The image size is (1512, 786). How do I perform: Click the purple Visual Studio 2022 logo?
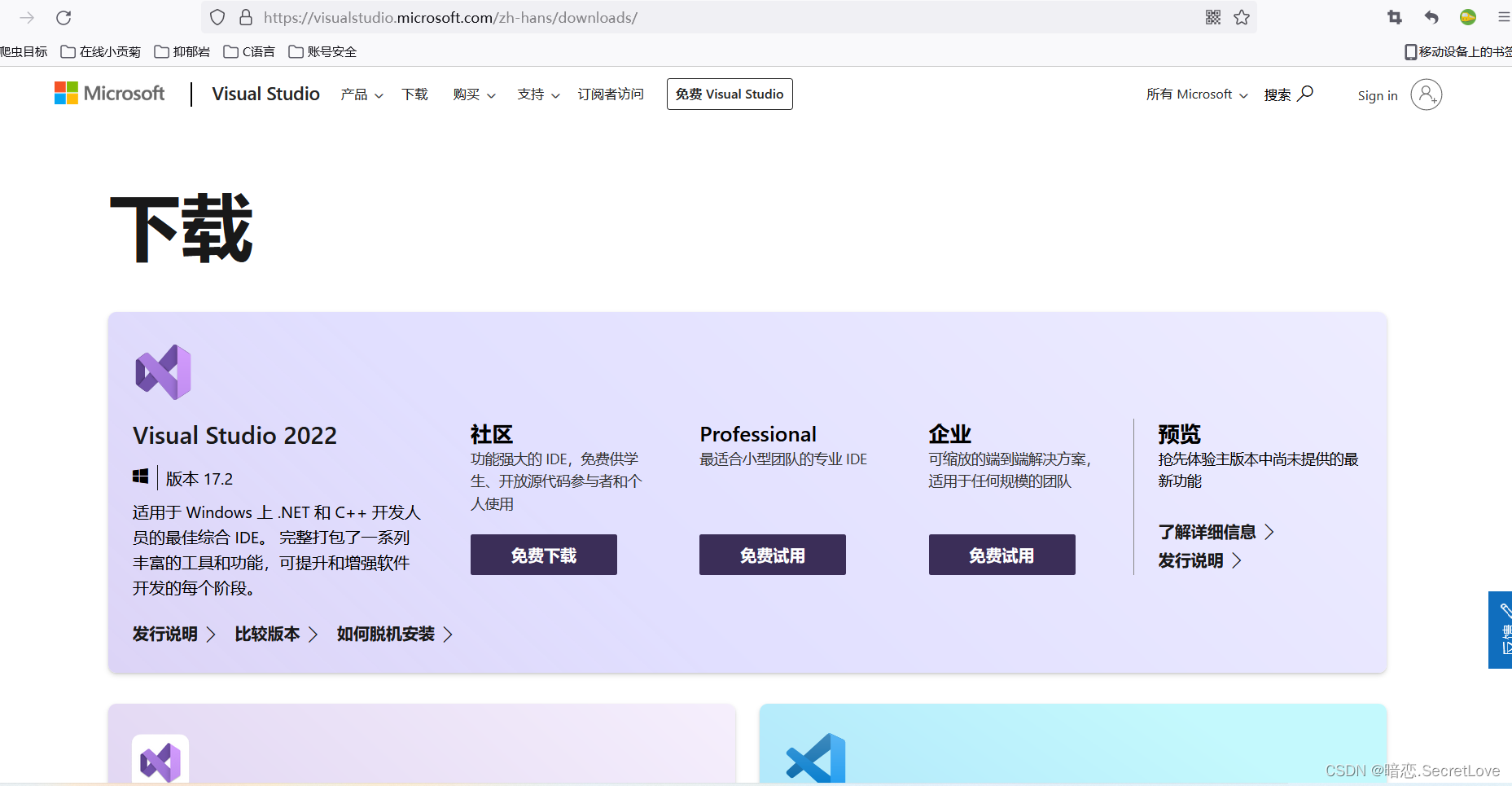[163, 372]
